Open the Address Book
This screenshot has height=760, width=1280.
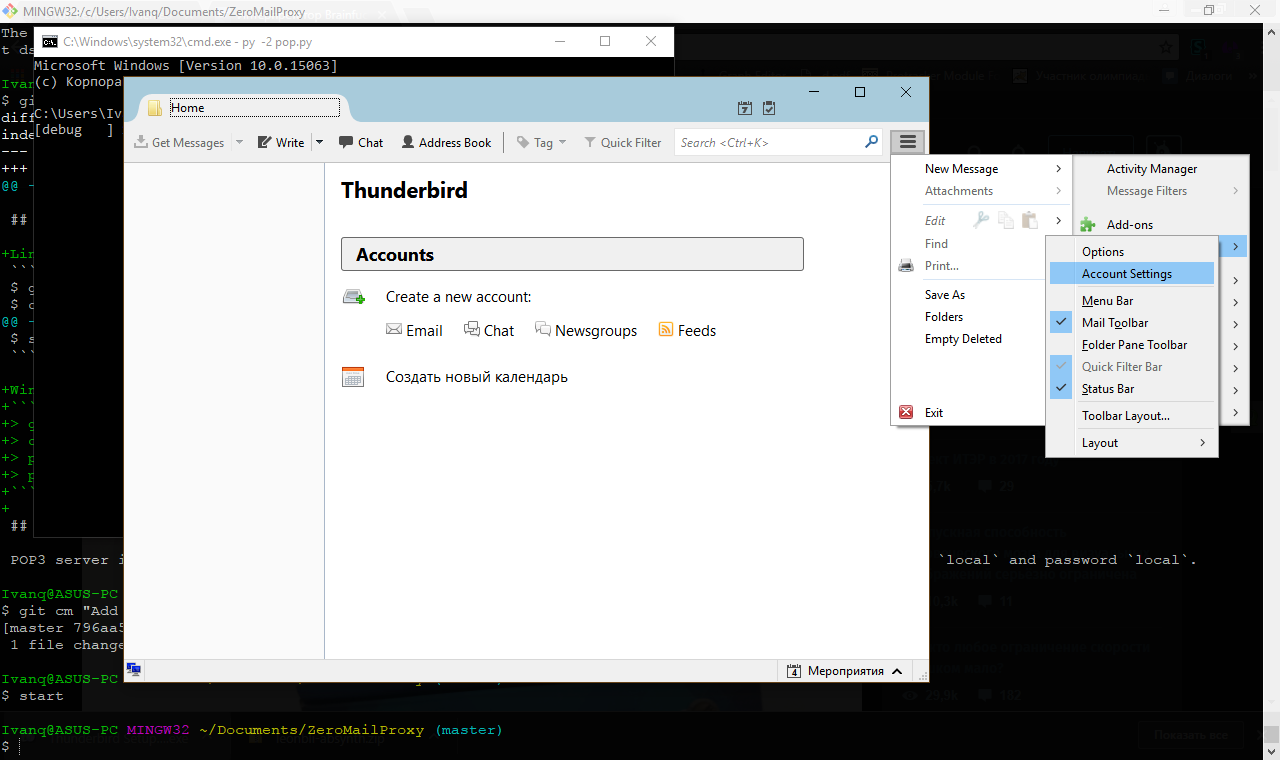(x=446, y=142)
